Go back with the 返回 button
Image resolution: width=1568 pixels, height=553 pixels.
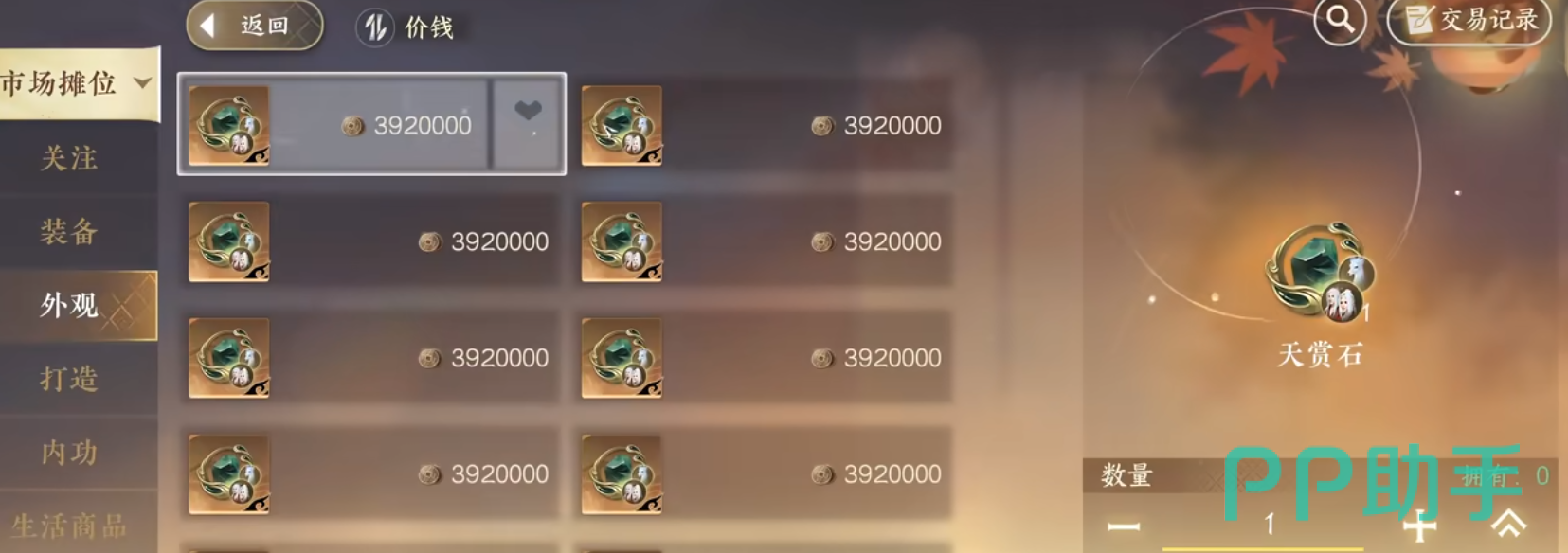coord(255,26)
